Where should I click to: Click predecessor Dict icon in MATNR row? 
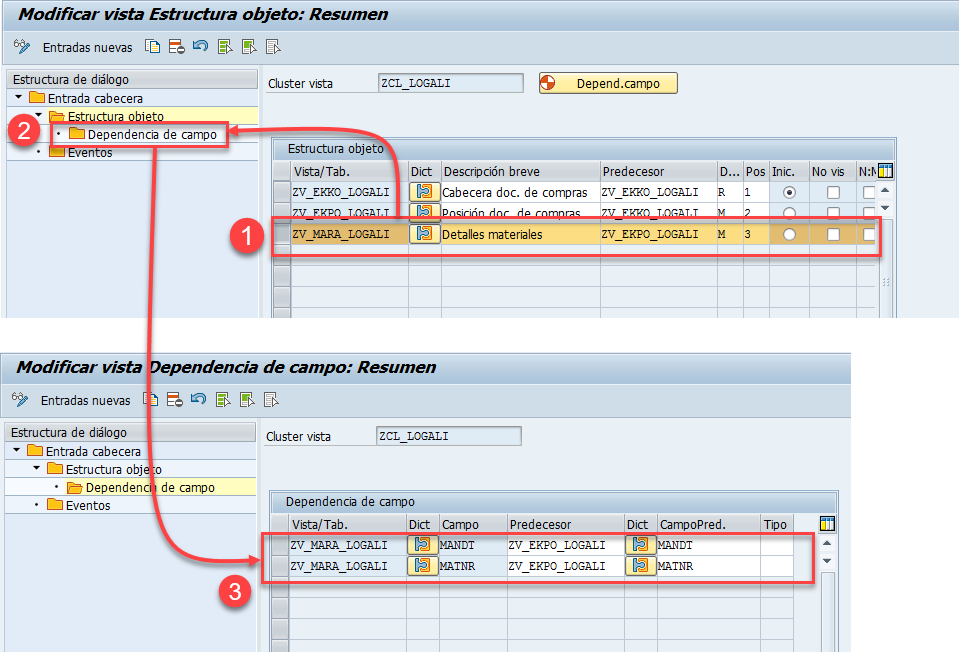click(x=640, y=566)
